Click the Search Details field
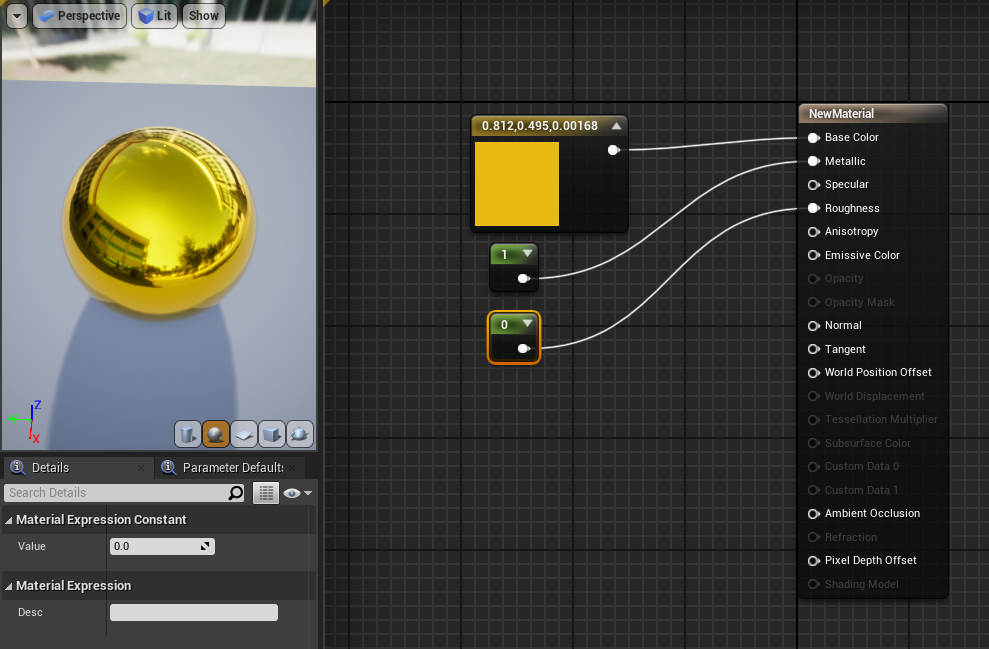The height and width of the screenshot is (649, 989). [124, 493]
